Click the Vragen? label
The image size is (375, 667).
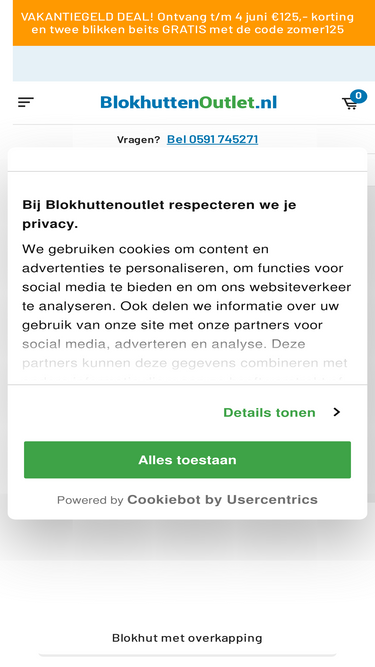pos(139,140)
